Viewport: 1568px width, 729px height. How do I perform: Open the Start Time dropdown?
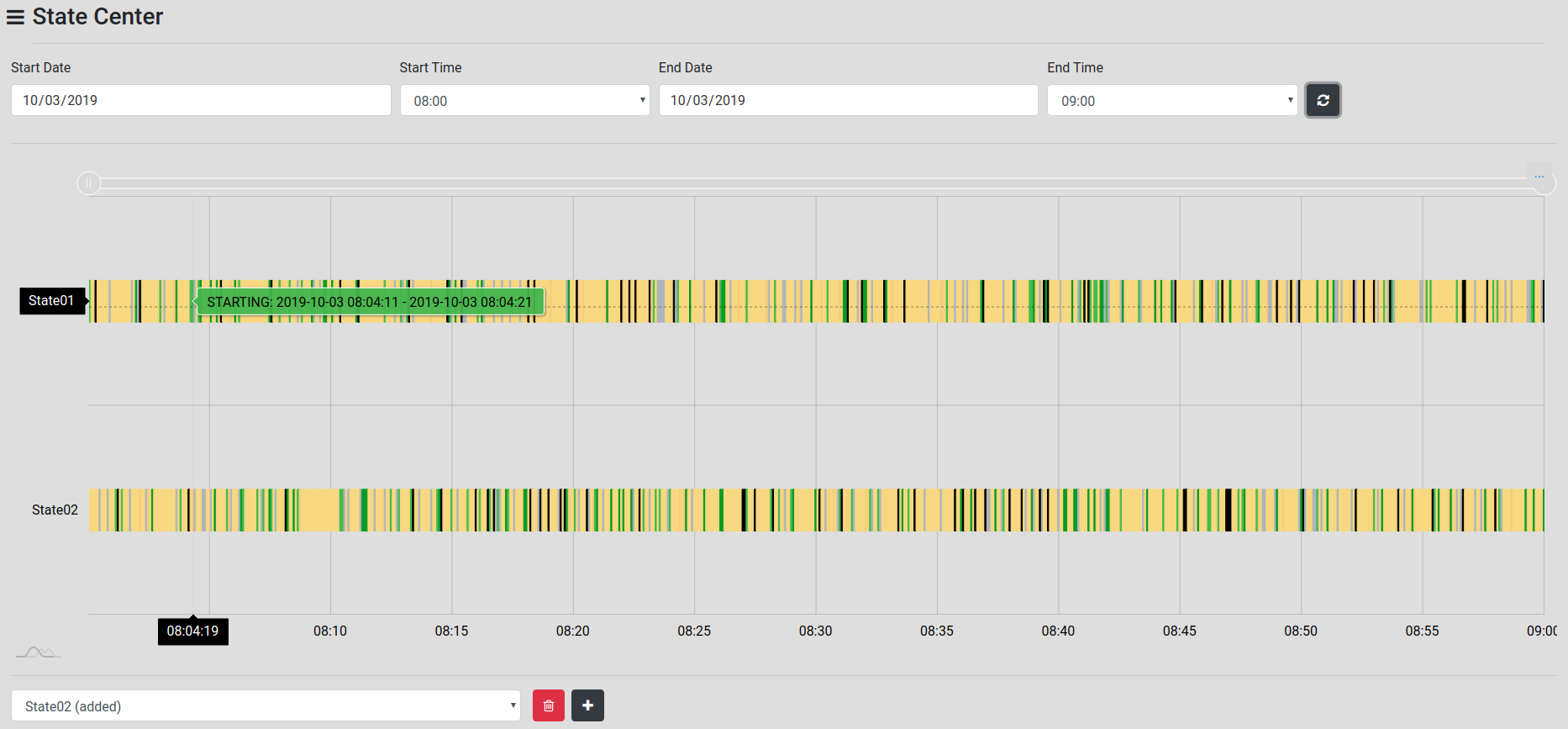click(x=524, y=101)
